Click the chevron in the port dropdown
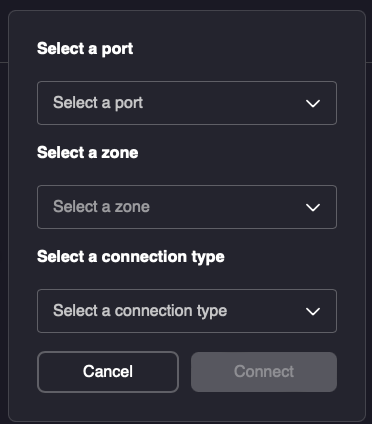372x424 pixels. [x=313, y=103]
